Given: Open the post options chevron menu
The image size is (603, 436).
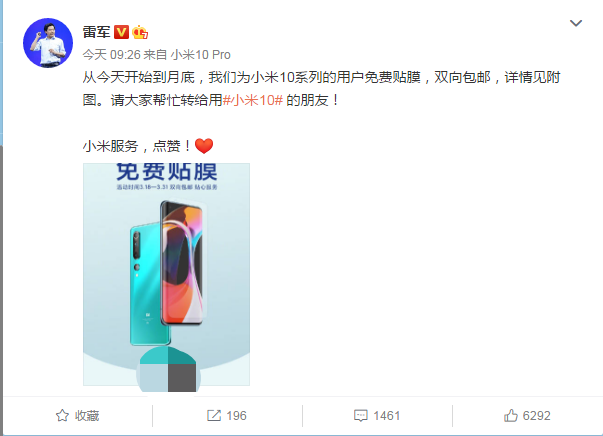Looking at the screenshot, I should pyautogui.click(x=576, y=23).
